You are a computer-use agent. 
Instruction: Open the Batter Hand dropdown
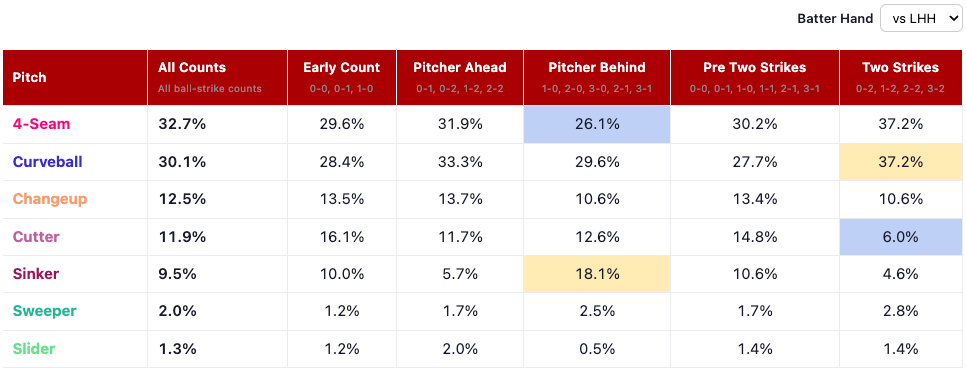(920, 18)
